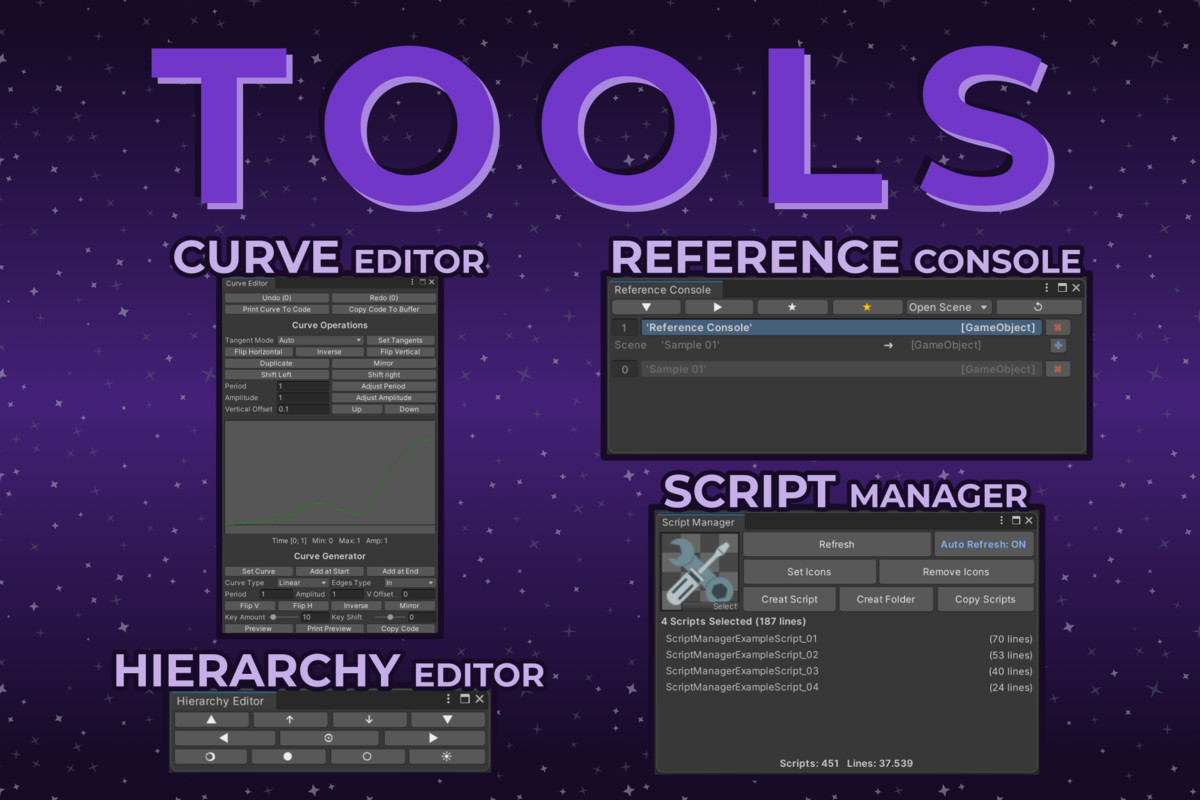Image resolution: width=1200 pixels, height=800 pixels.
Task: Click the filled down triangle in Hierarchy Editor
Action: tap(447, 719)
